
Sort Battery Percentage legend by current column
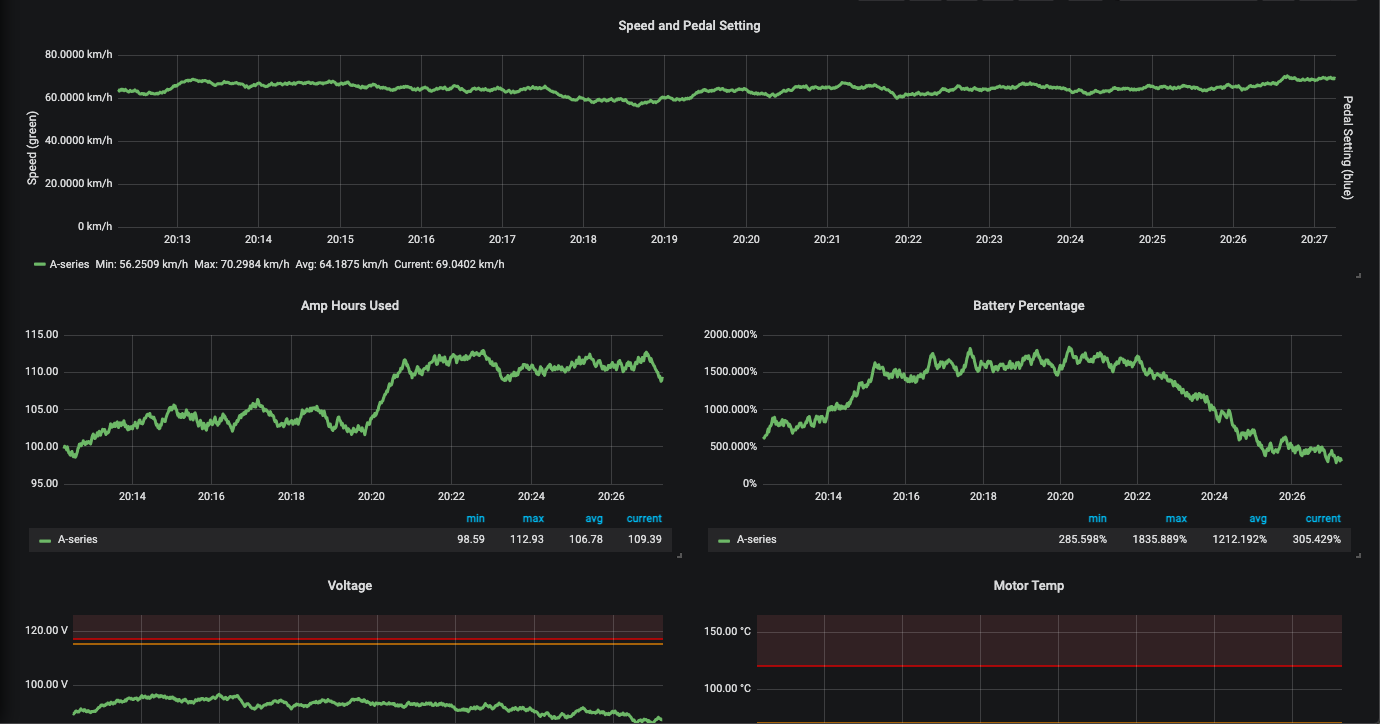pos(1323,519)
